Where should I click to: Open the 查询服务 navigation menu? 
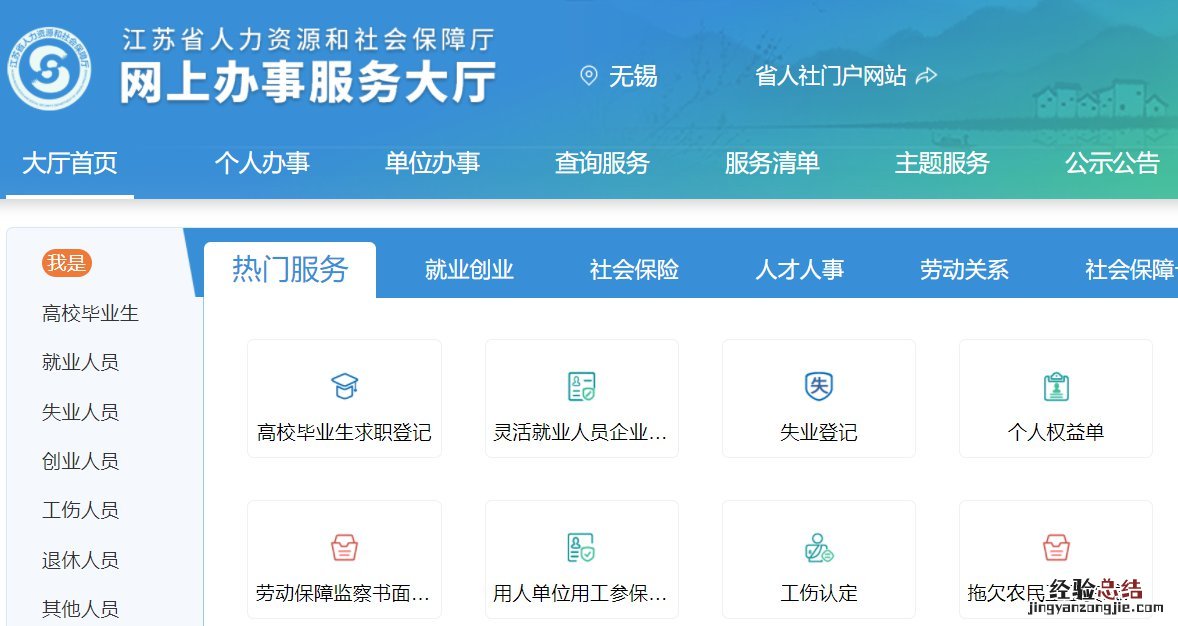[602, 163]
